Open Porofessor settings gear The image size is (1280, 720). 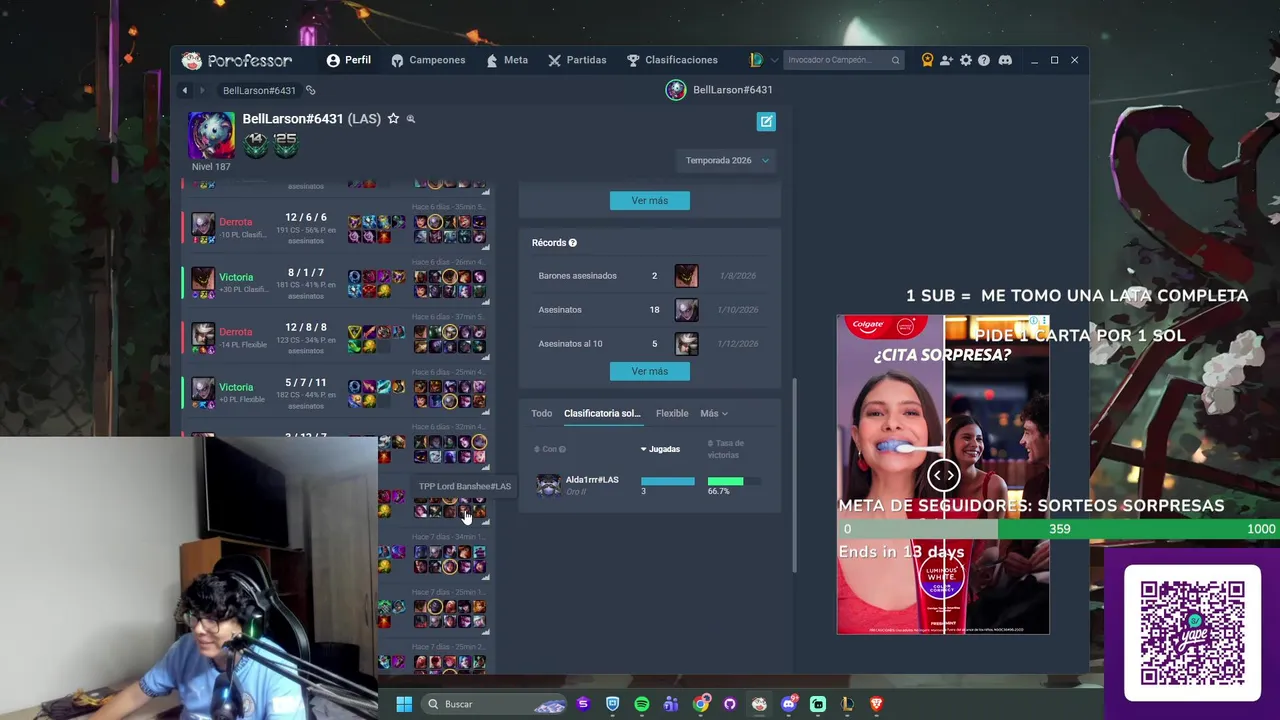pyautogui.click(x=965, y=60)
